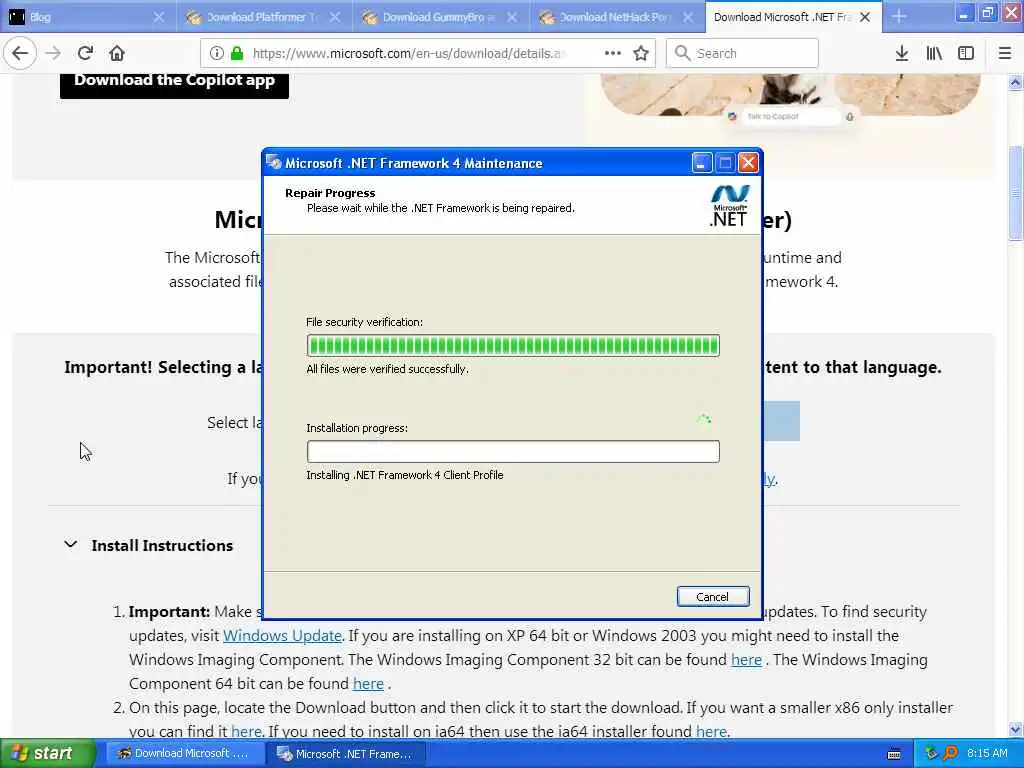Open the downloads arrow panel
This screenshot has height=768, width=1024.
click(x=901, y=53)
